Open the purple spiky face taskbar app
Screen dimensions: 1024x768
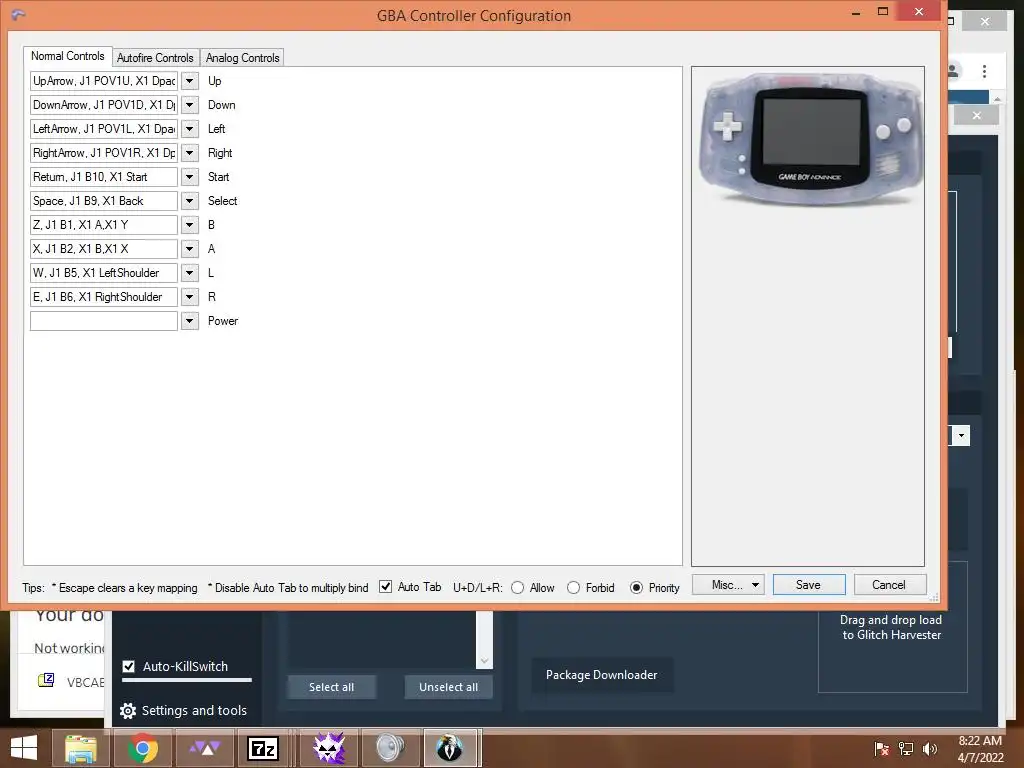pos(328,748)
